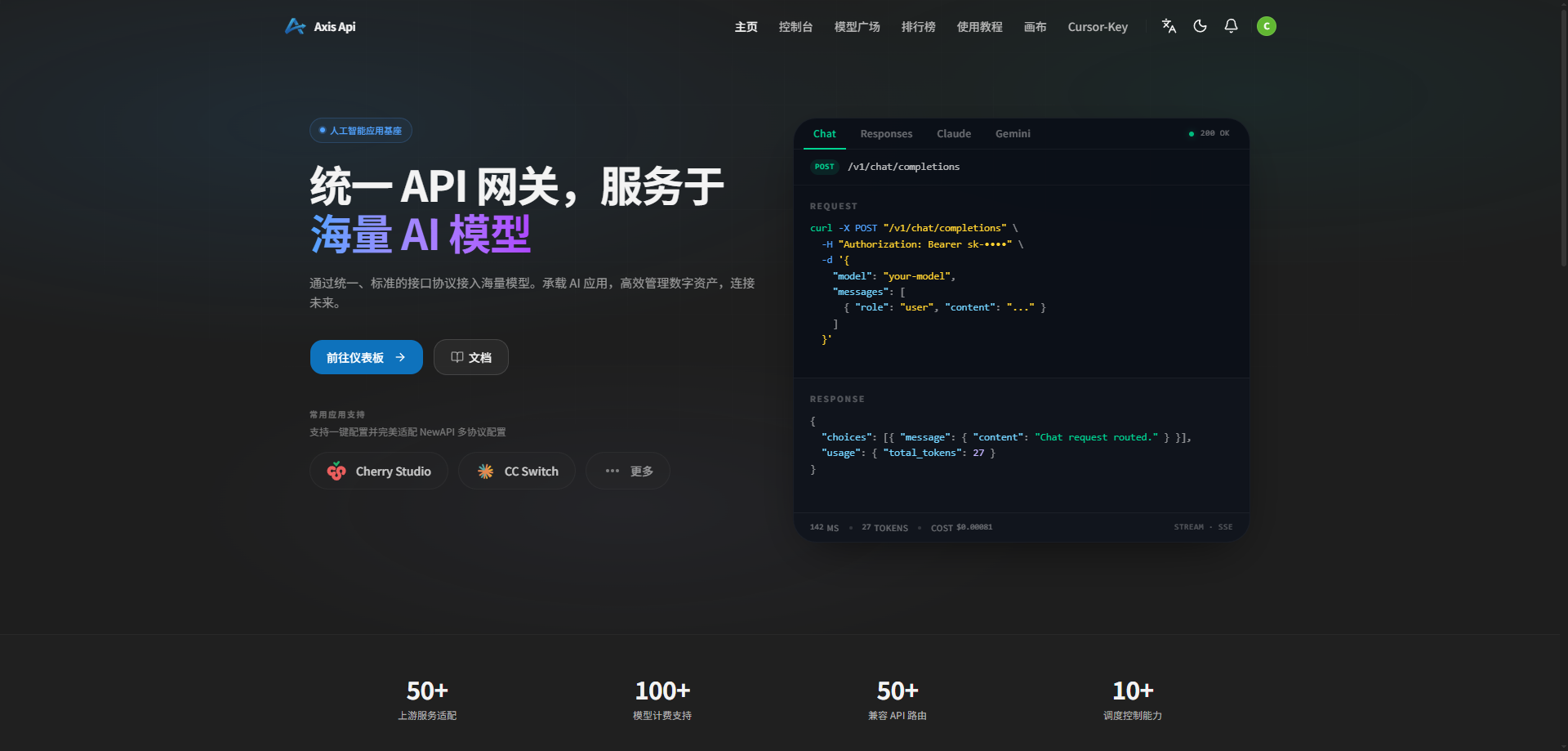Open the Cursor-Key nav link
The height and width of the screenshot is (751, 1568).
click(x=1098, y=27)
